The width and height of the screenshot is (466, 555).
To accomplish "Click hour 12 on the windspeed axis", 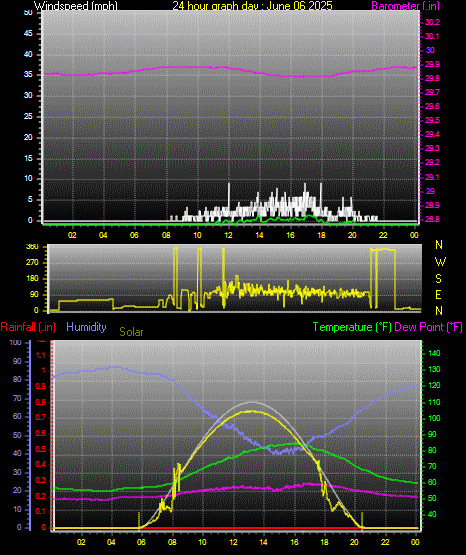I will pos(229,235).
